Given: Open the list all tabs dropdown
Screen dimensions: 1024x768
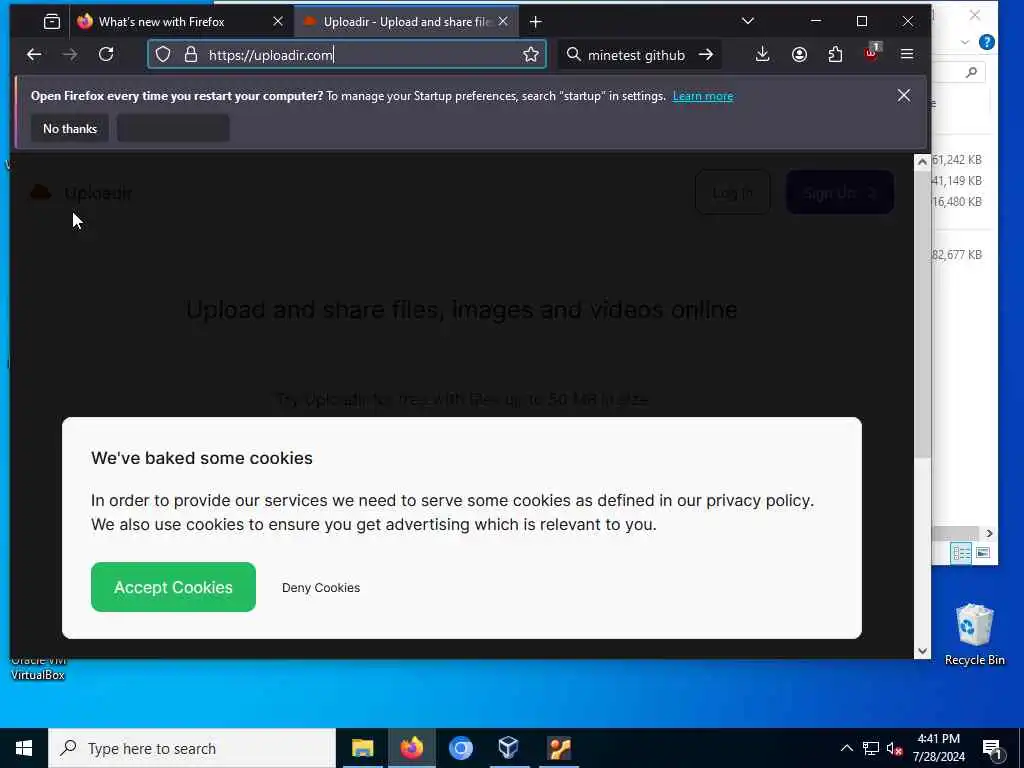Looking at the screenshot, I should click(x=748, y=21).
